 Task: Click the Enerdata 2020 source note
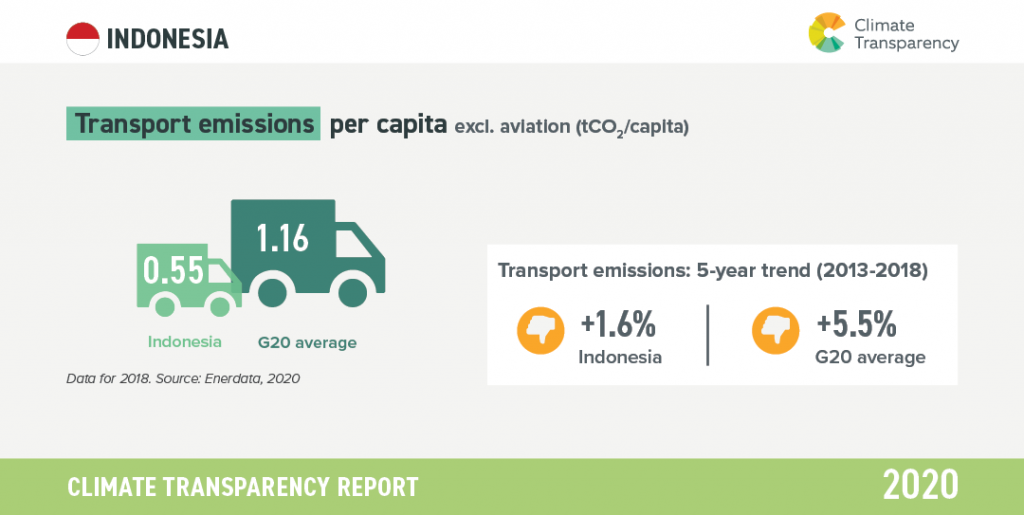[184, 379]
